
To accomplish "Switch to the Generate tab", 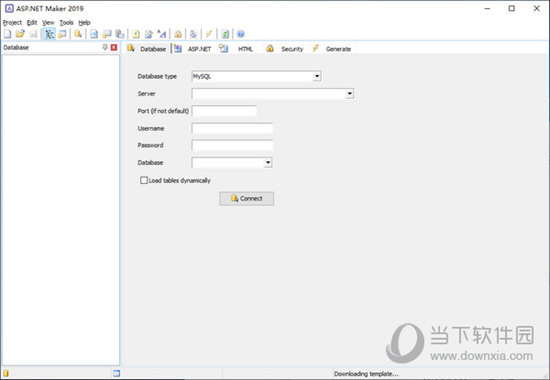I will click(331, 49).
